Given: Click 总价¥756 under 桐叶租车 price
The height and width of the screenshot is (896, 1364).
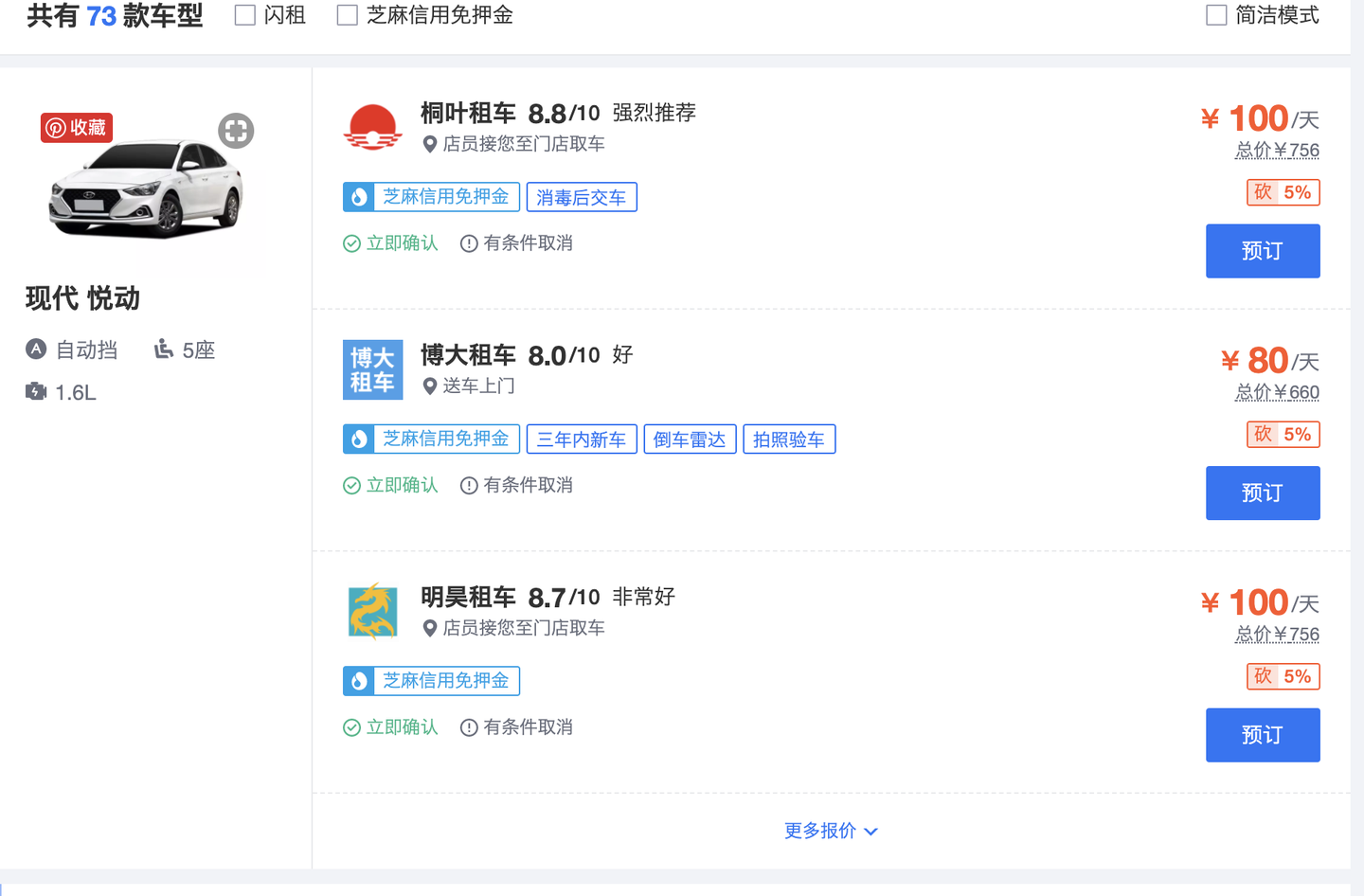Looking at the screenshot, I should (x=1277, y=150).
